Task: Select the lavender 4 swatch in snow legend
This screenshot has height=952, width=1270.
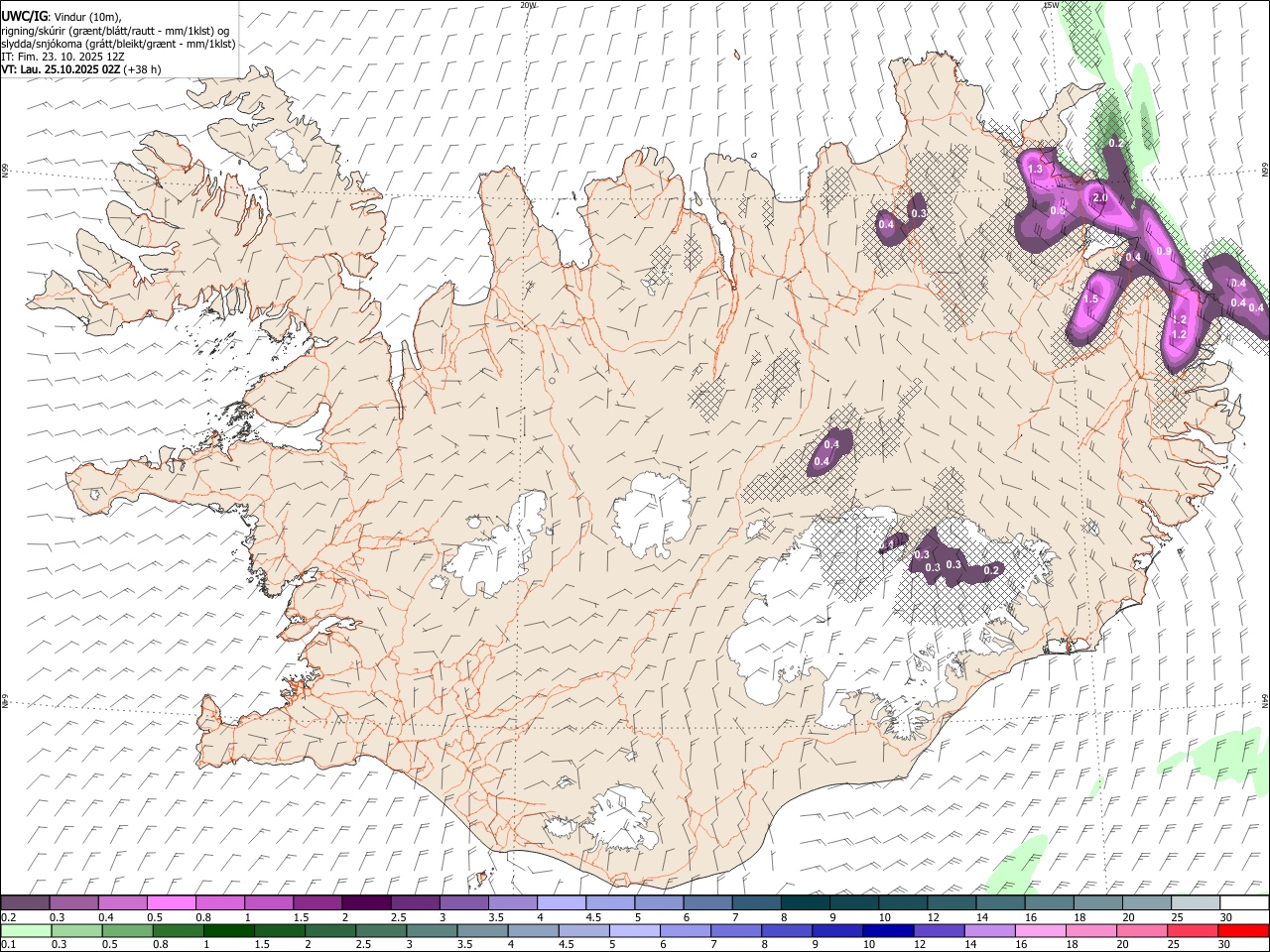Action: pyautogui.click(x=561, y=902)
